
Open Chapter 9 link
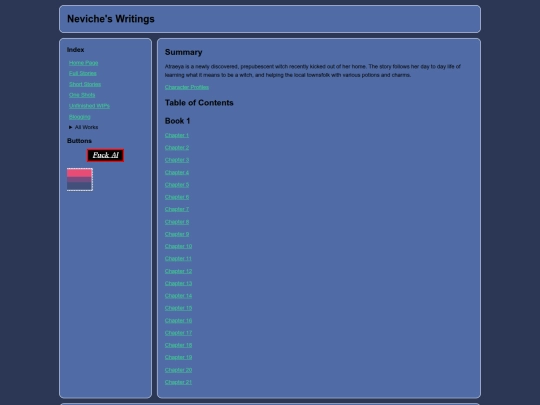[177, 234]
